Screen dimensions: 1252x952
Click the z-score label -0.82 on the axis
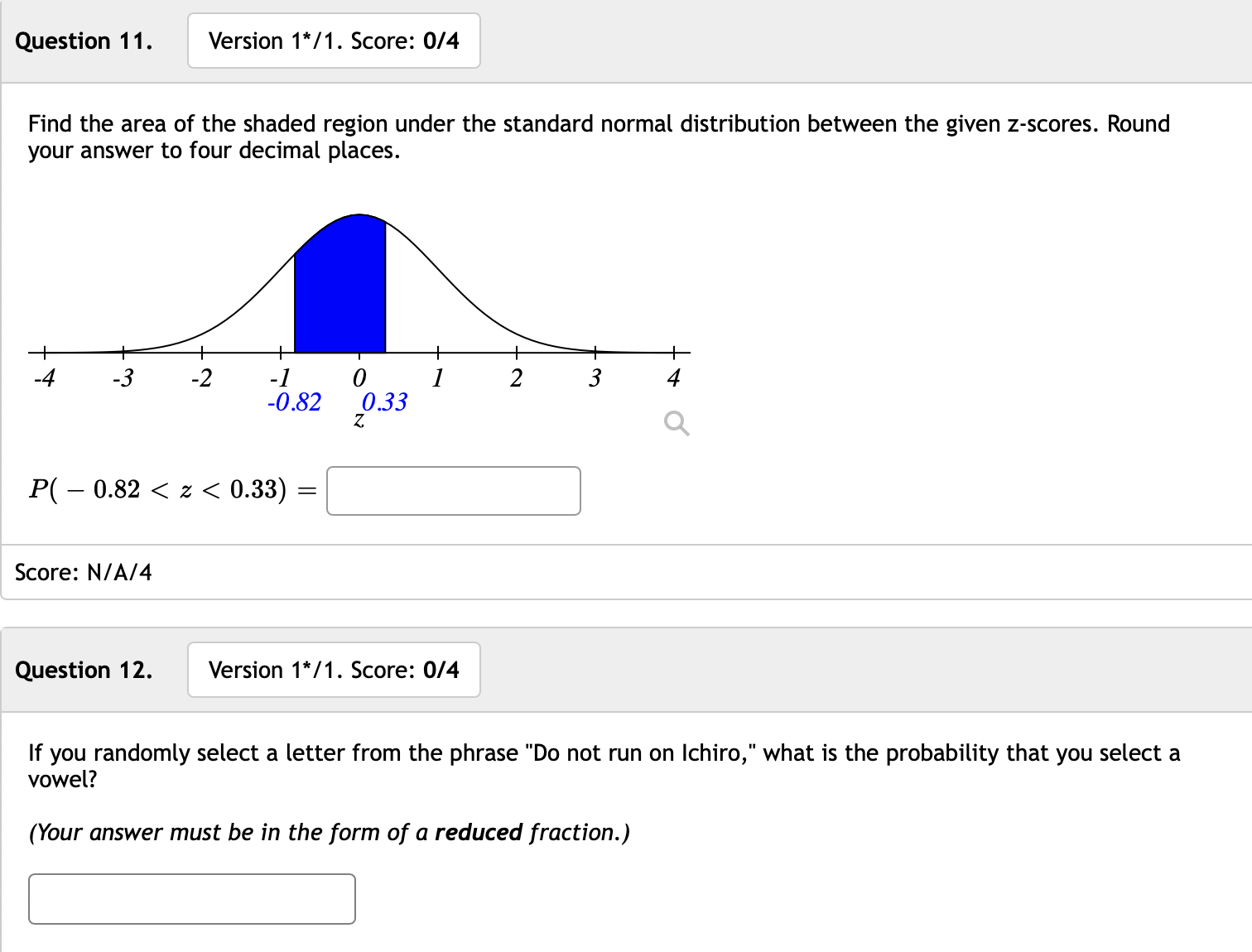point(296,402)
